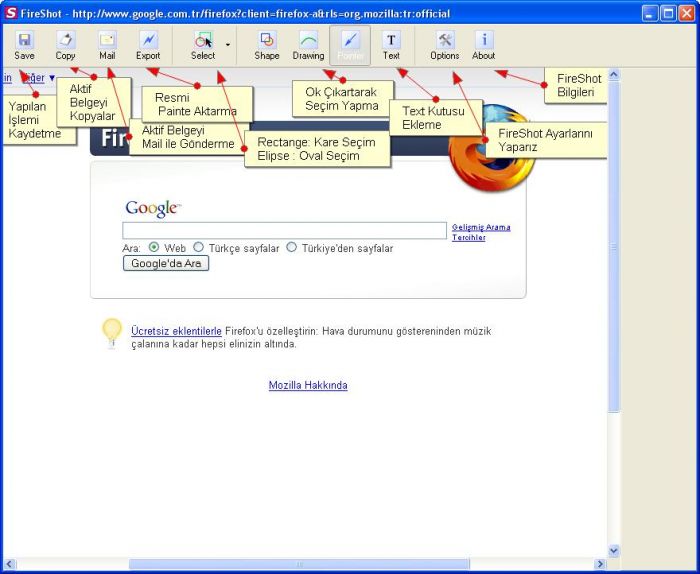
Task: Activate the Select tool
Action: point(203,45)
